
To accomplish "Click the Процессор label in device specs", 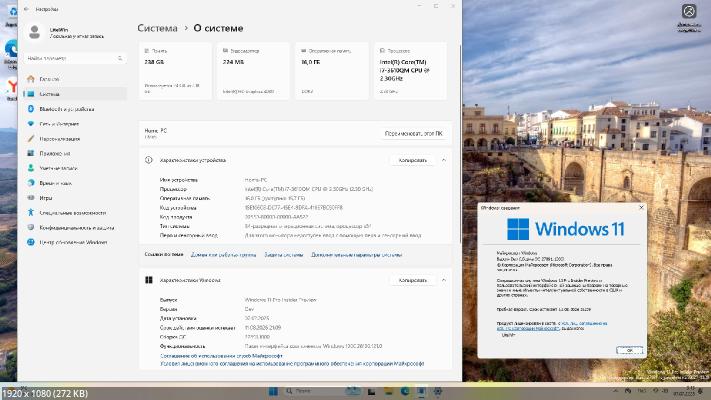I will point(173,189).
